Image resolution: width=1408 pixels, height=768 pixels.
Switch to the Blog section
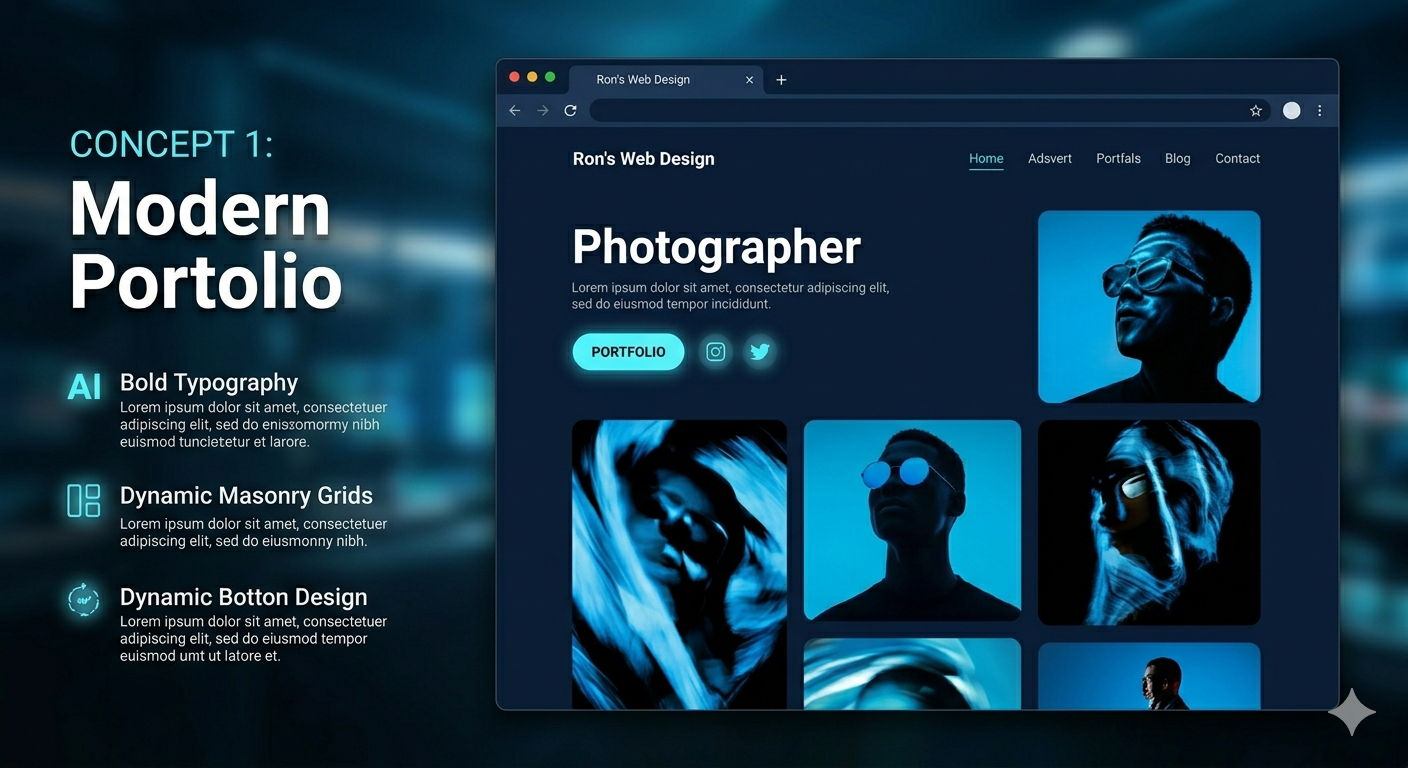[1177, 158]
